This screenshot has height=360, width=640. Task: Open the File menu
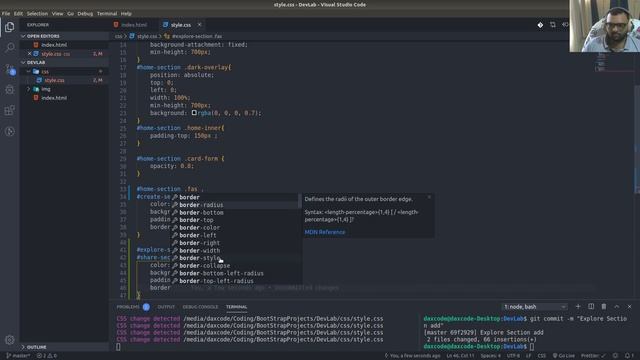tap(6, 13)
